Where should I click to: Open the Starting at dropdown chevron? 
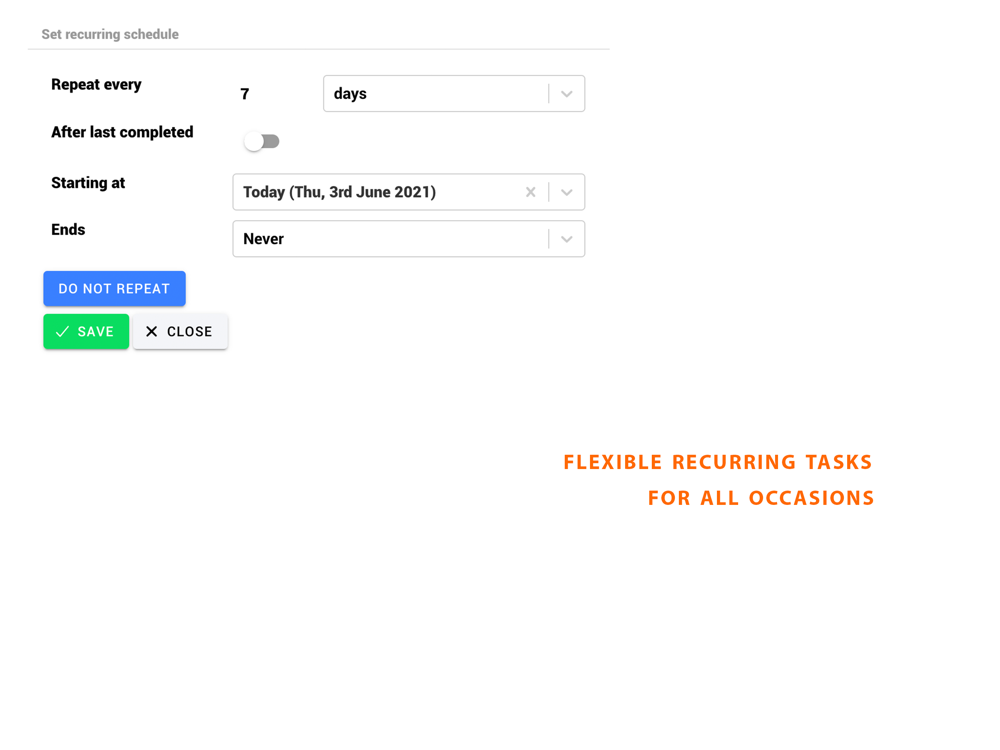pos(566,192)
